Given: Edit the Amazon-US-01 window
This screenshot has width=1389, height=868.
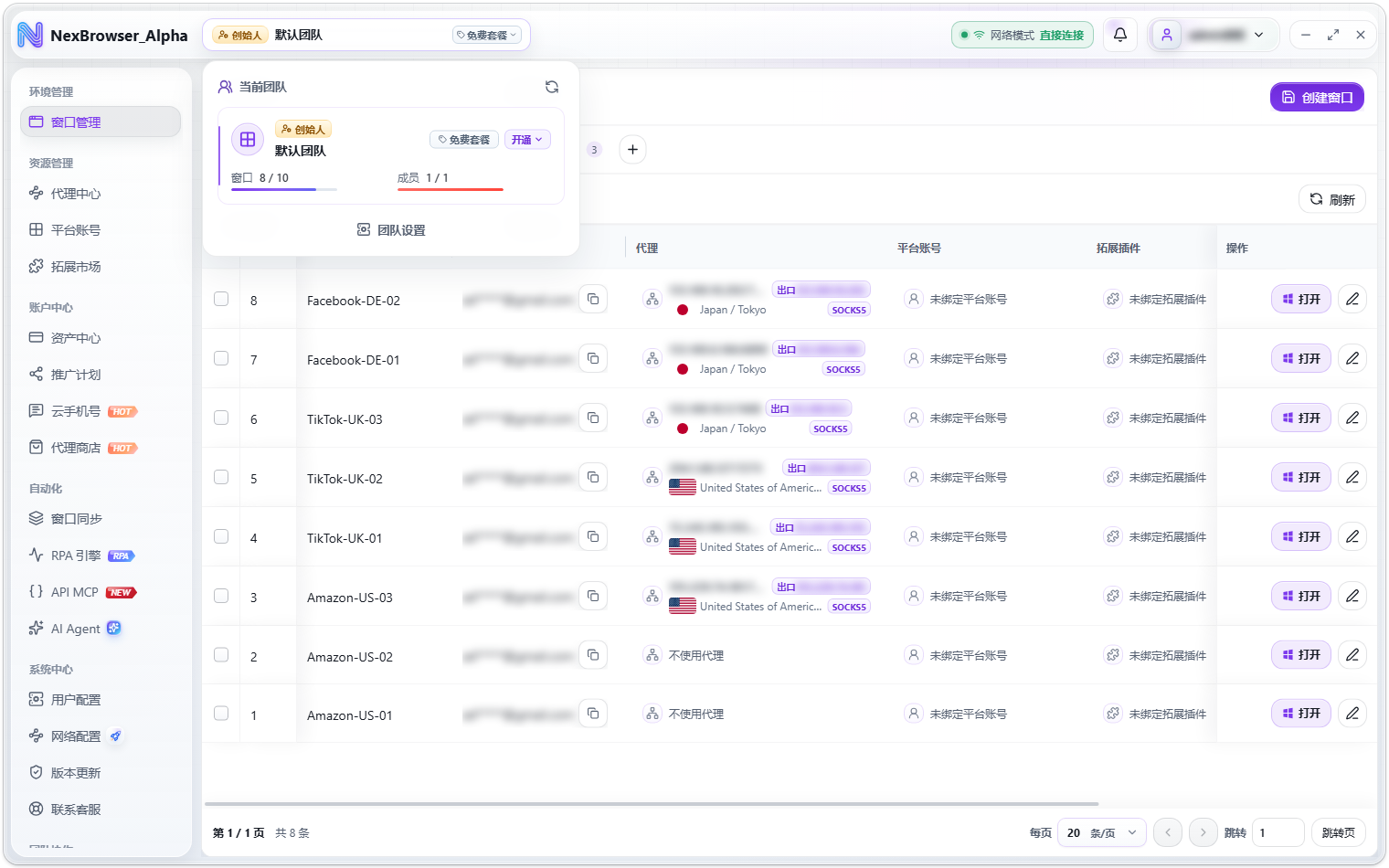Looking at the screenshot, I should click(x=1352, y=713).
